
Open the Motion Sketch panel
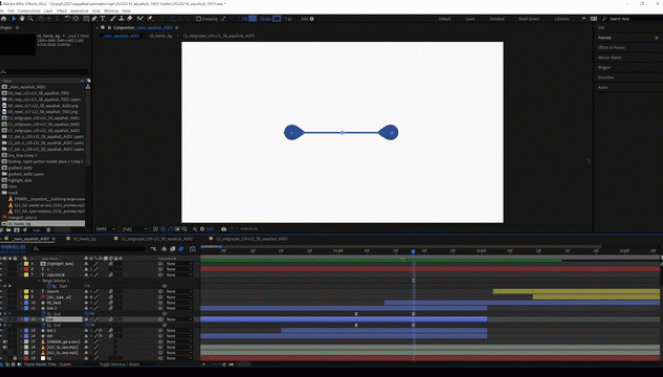tap(610, 57)
